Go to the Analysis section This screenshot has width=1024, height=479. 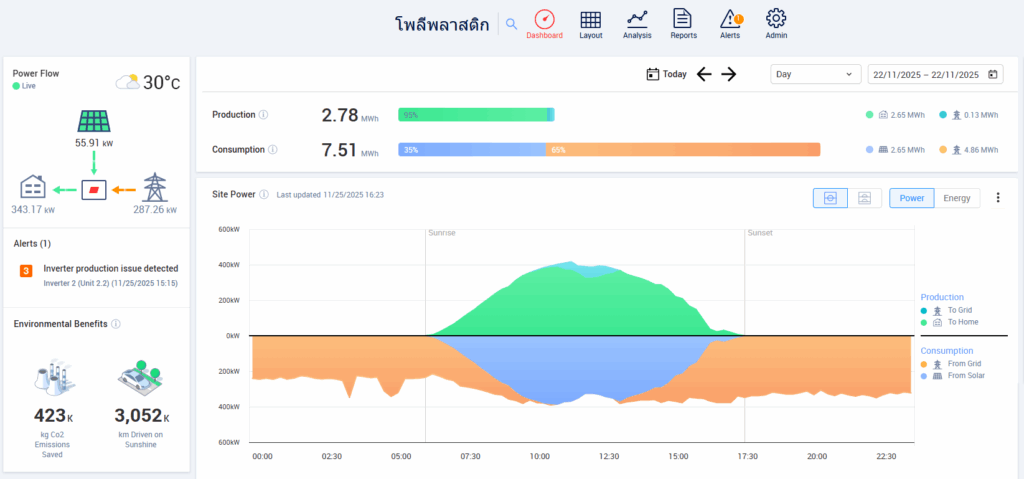tap(637, 23)
